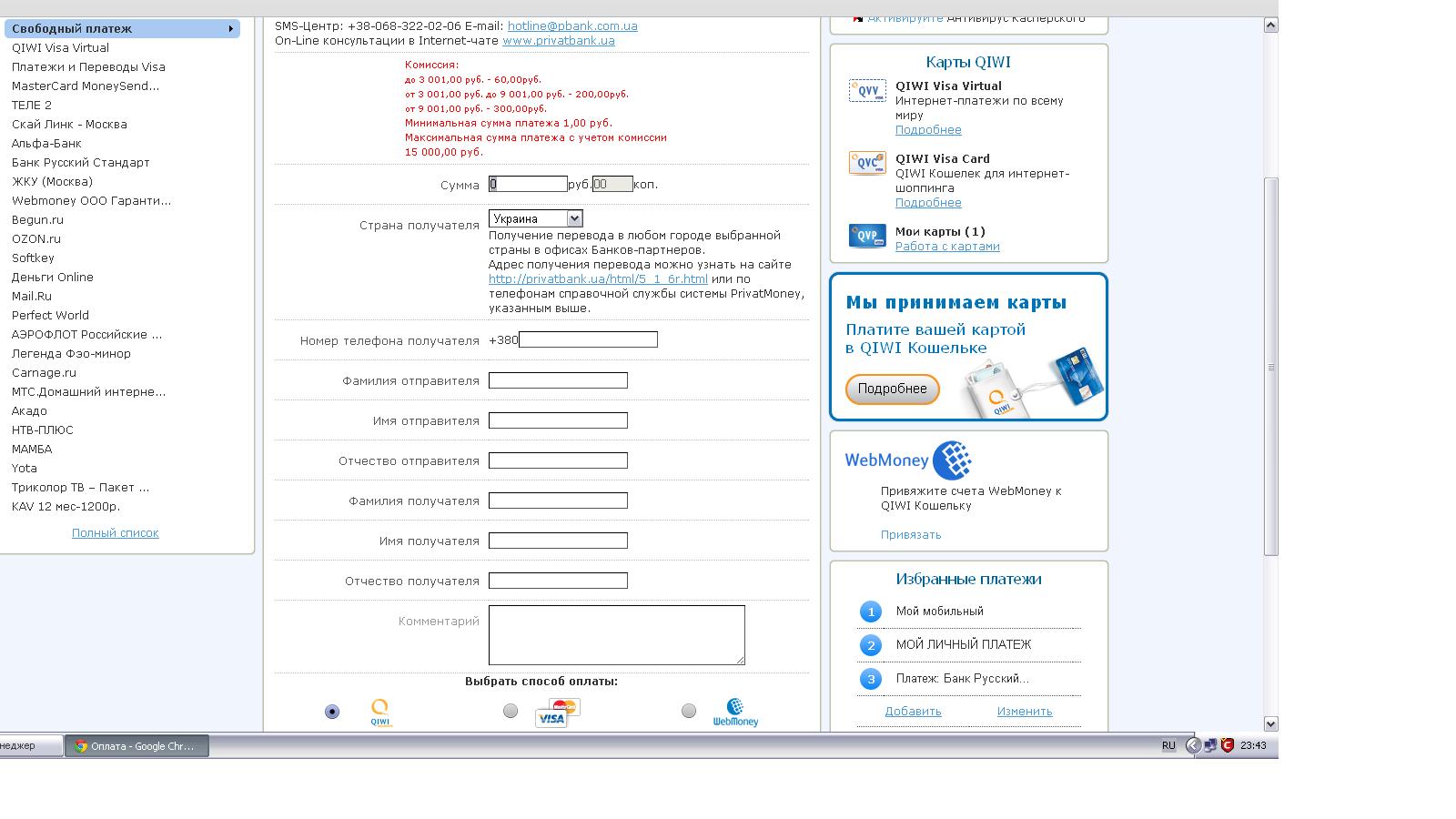Click the orange Подробнее banner button
Screen dimensions: 1456x819
(893, 389)
